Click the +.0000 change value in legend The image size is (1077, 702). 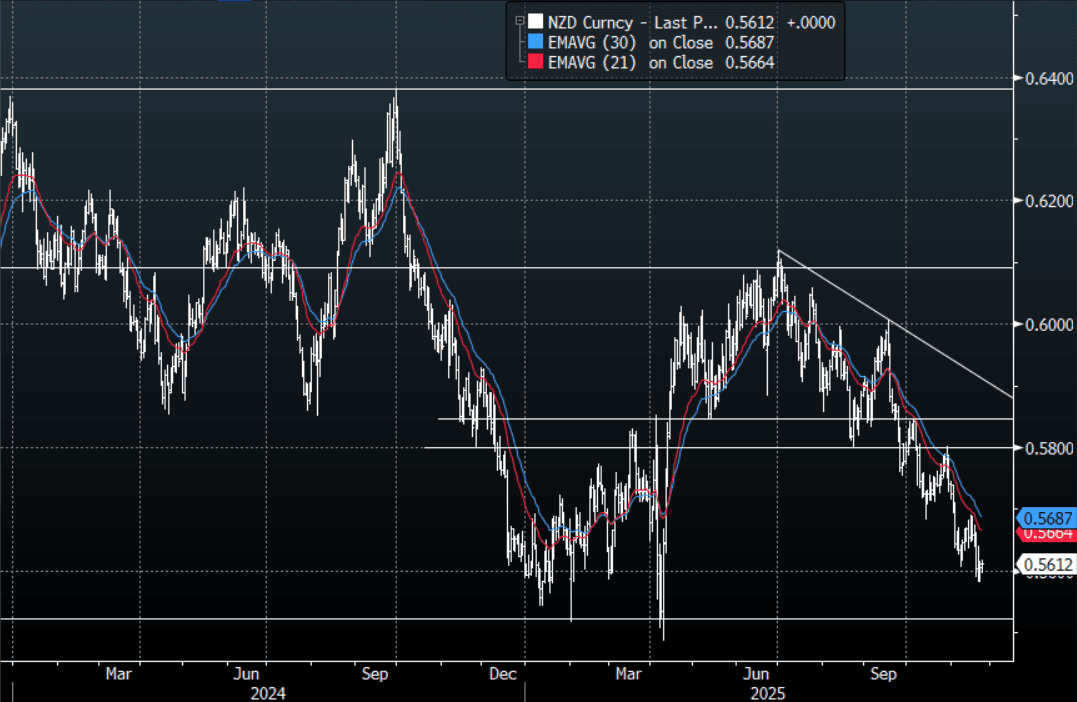[x=811, y=21]
